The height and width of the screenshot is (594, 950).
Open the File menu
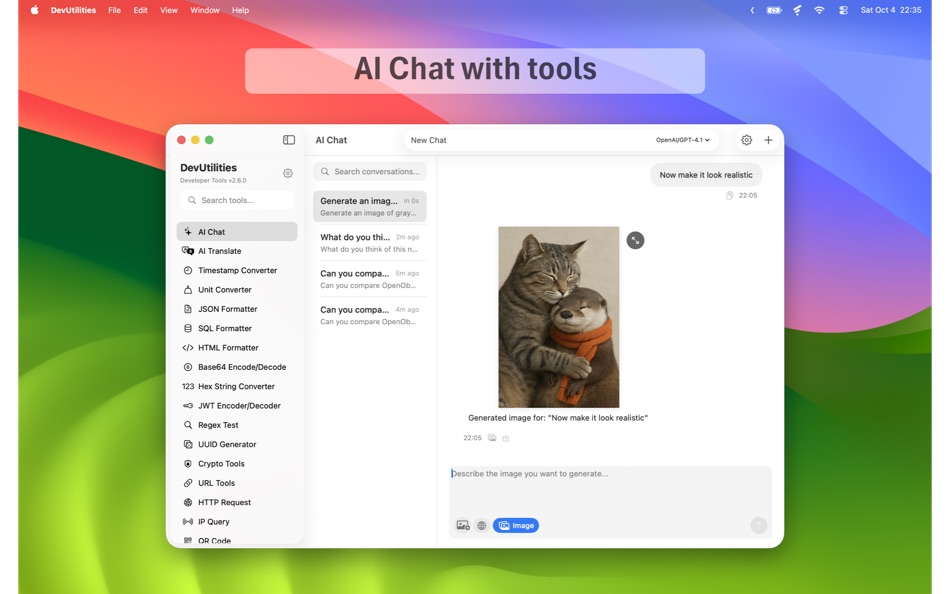pos(115,10)
